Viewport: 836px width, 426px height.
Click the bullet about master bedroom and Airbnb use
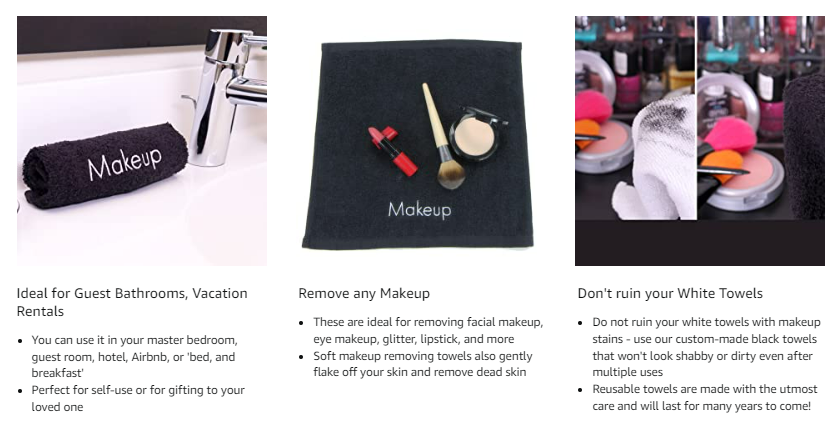[x=133, y=357]
